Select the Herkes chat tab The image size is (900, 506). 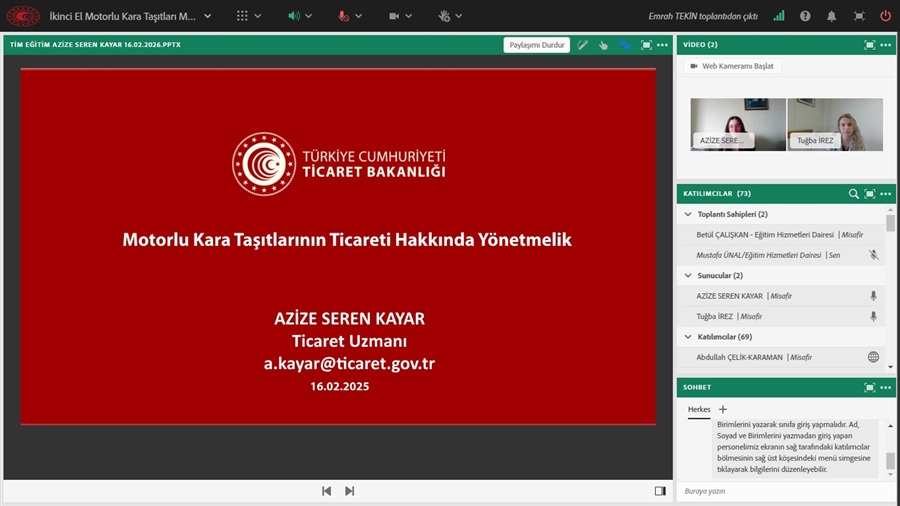(x=698, y=409)
